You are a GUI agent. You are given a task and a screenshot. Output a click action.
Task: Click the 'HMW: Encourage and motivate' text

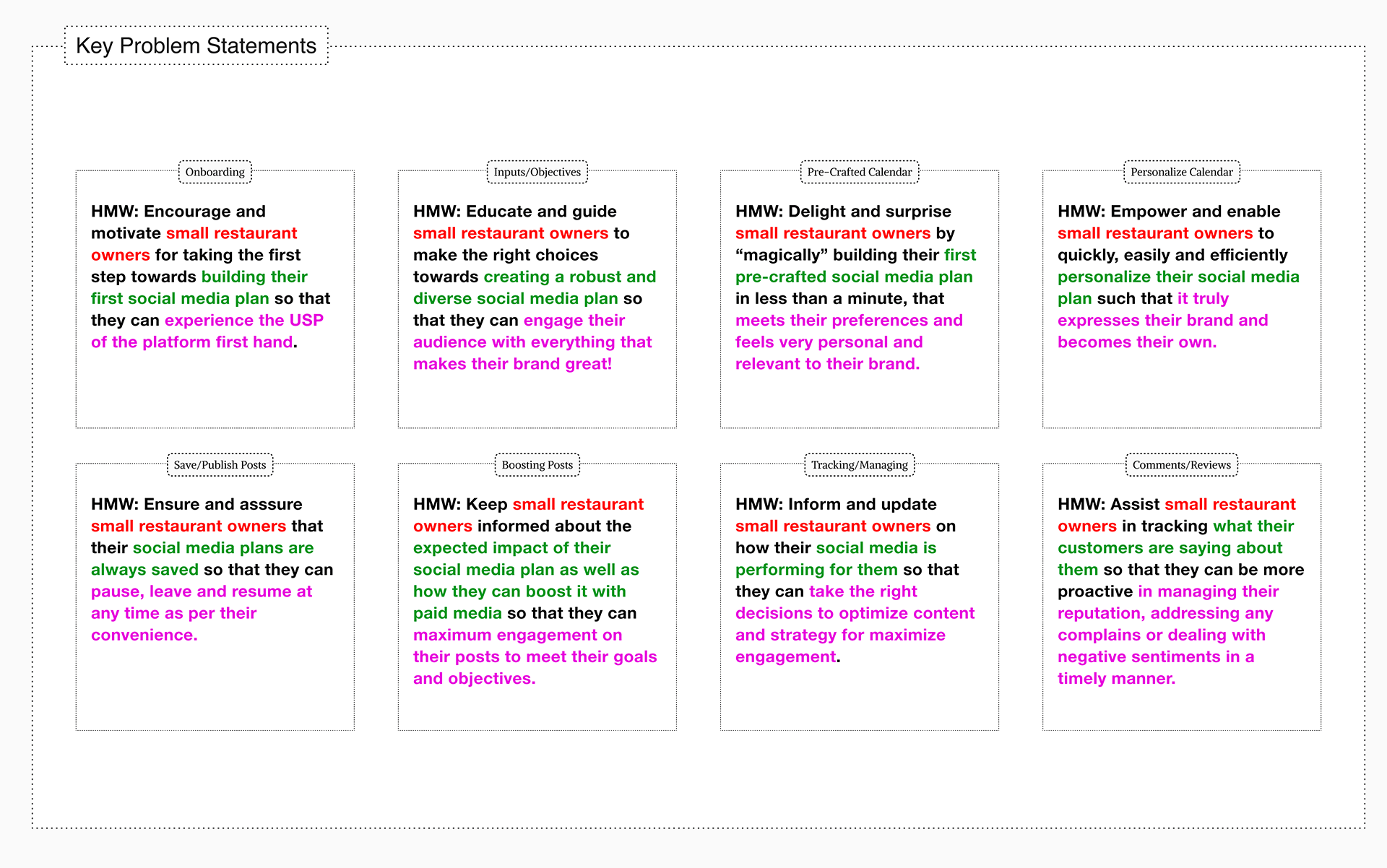(x=178, y=212)
